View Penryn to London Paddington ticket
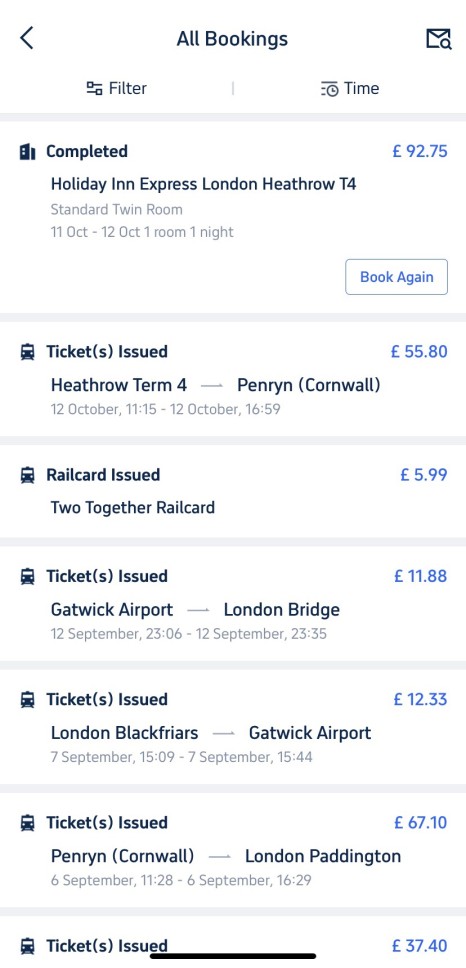This screenshot has width=466, height=968. [x=233, y=850]
